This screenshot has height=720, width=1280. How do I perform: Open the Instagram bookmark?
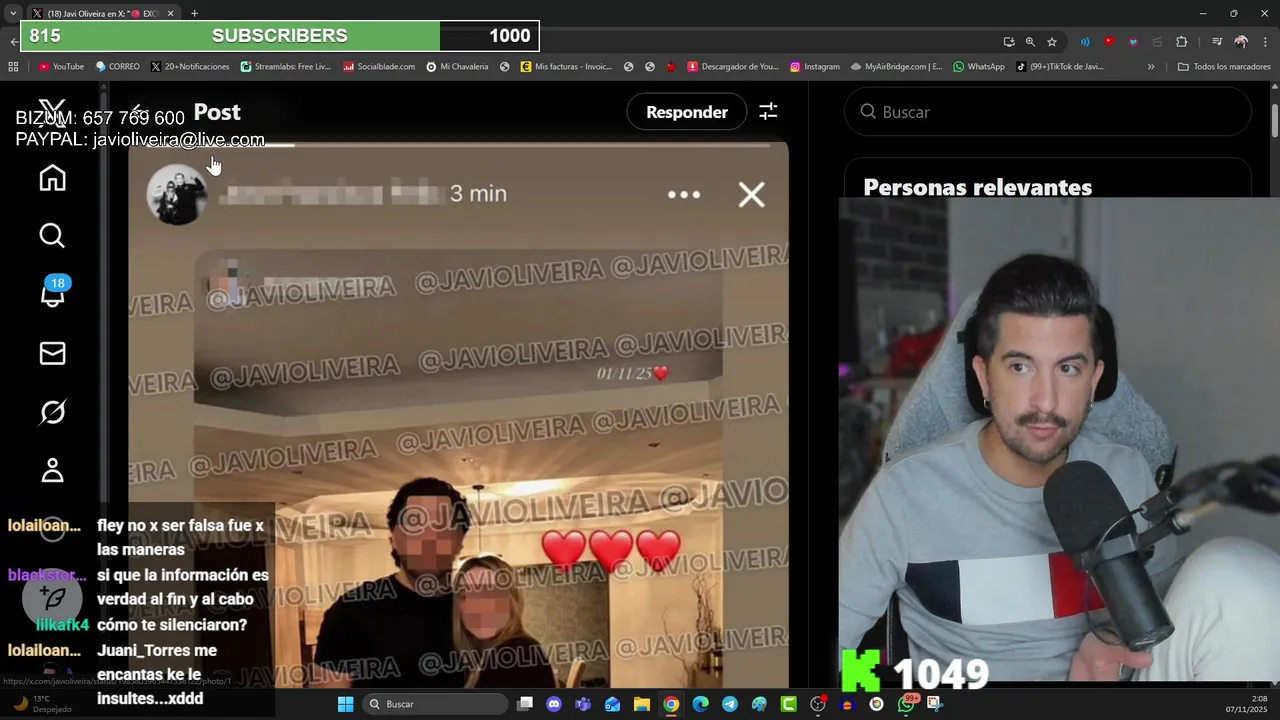[815, 67]
